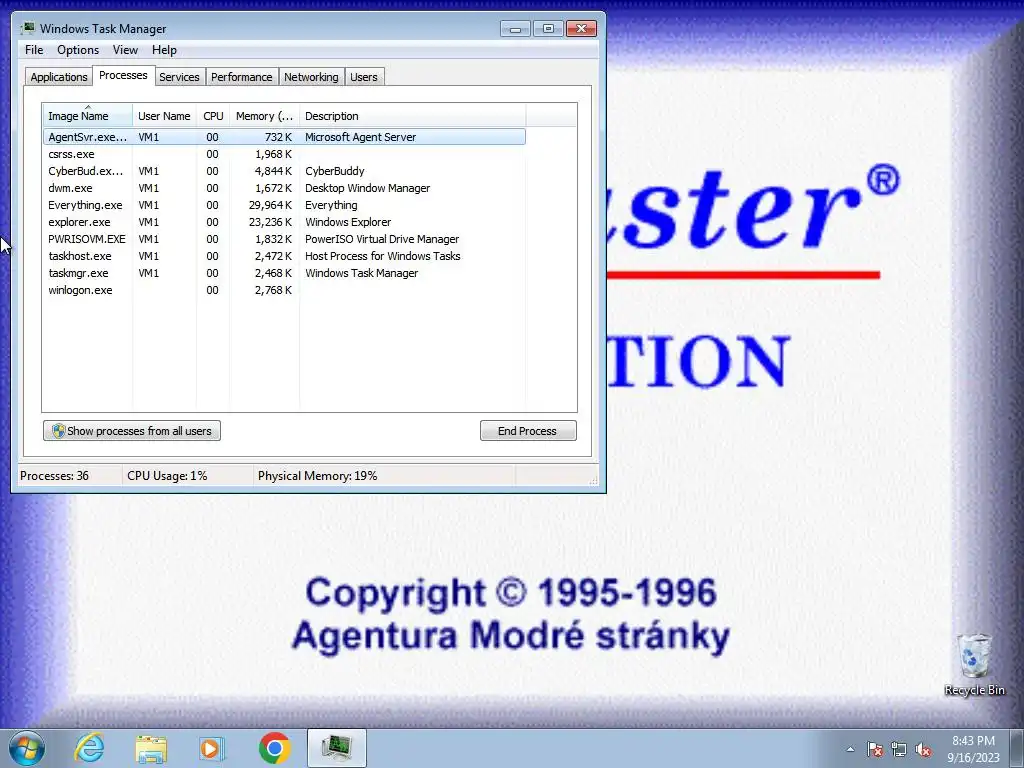Switch to the Networking tab

[x=312, y=77]
